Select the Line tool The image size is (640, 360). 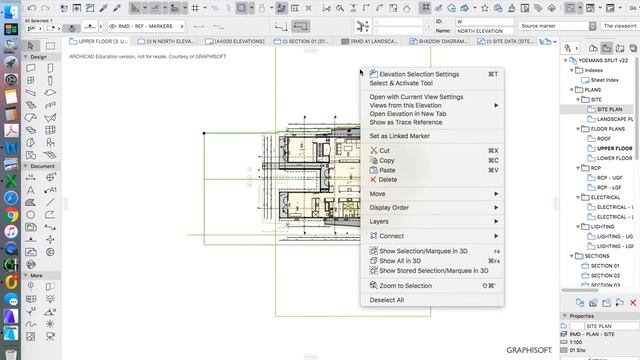pos(50,202)
